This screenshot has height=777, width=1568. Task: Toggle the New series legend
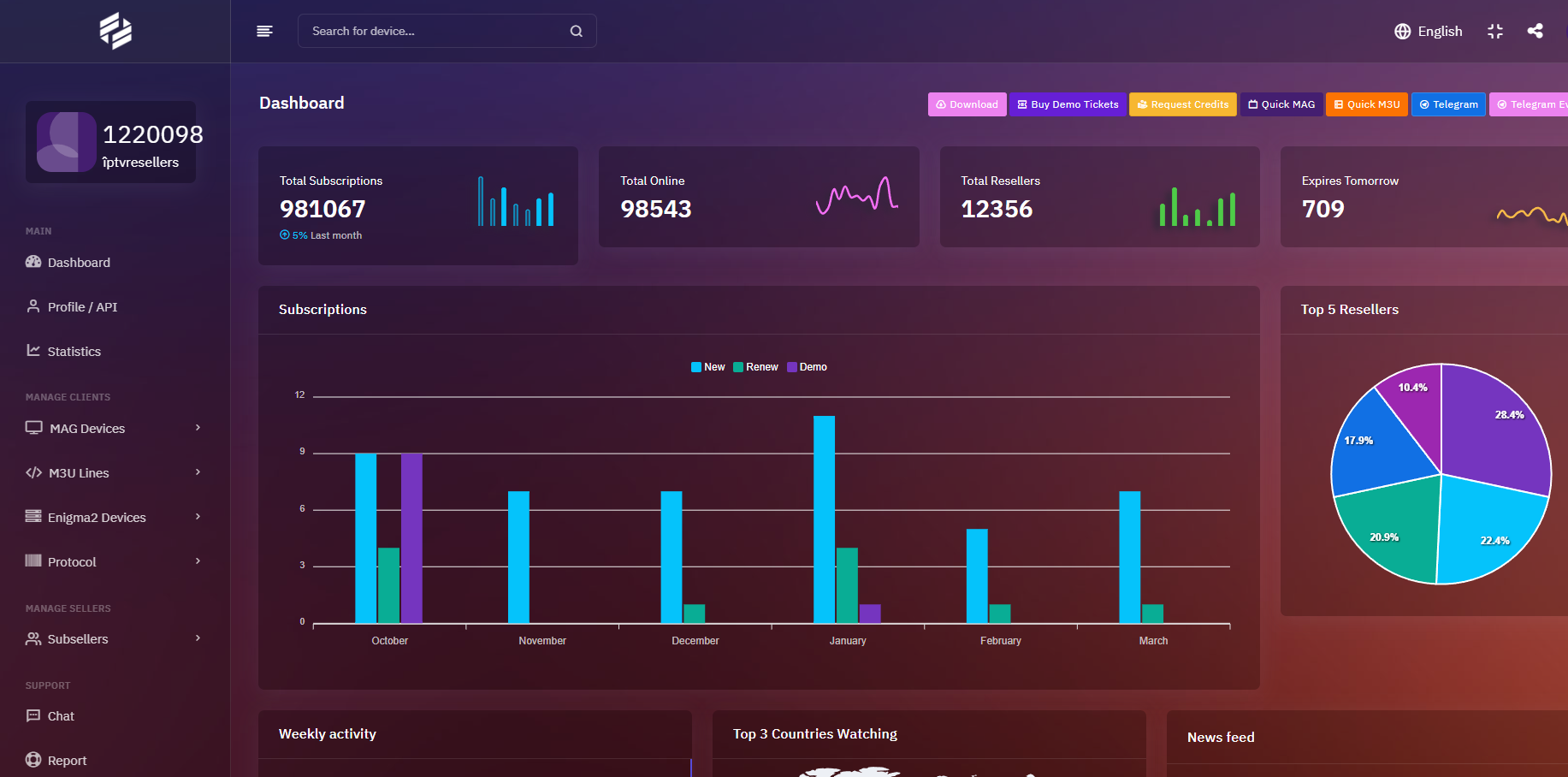click(707, 367)
